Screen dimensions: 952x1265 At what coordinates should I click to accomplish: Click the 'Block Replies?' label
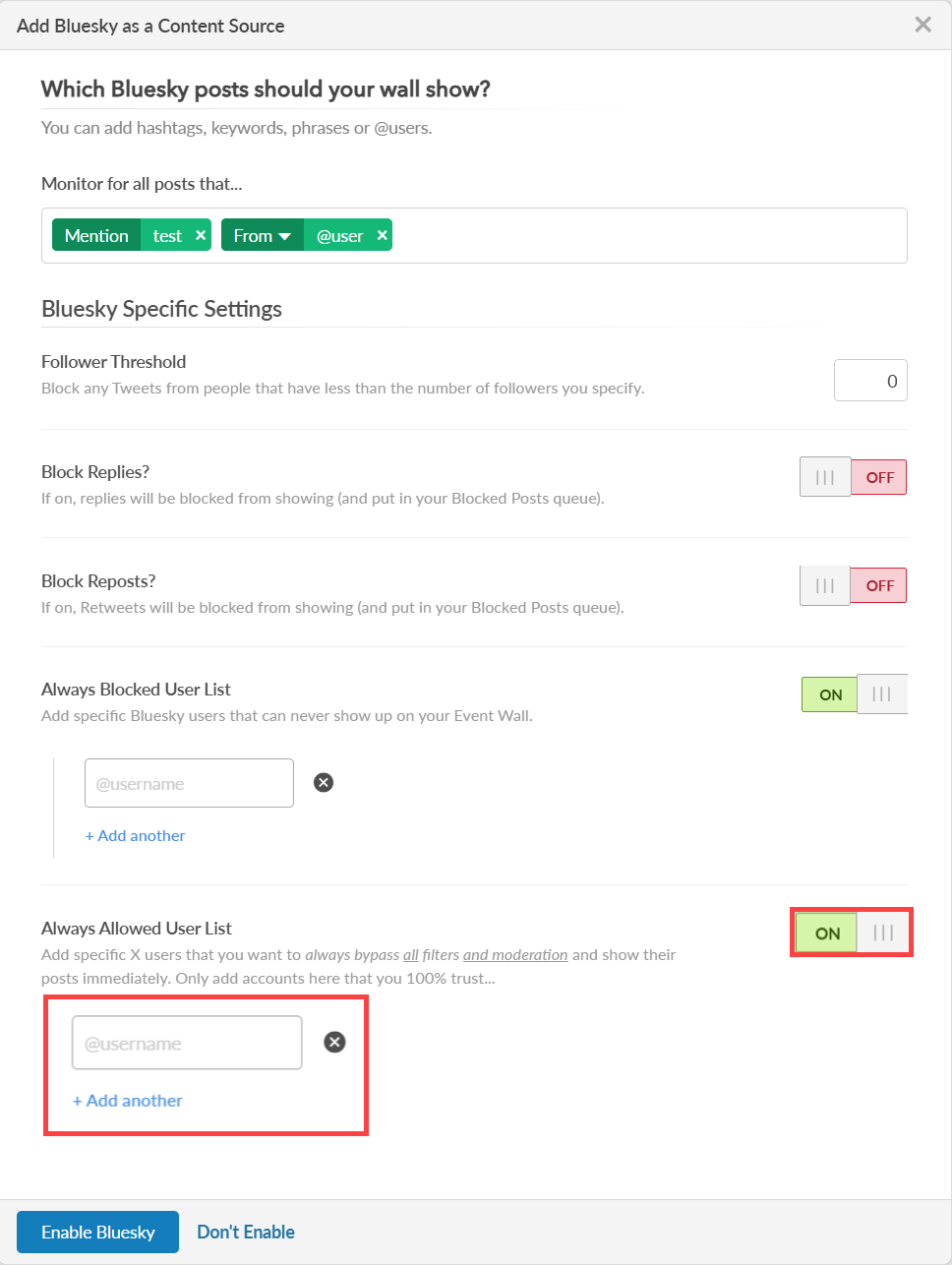(x=95, y=472)
